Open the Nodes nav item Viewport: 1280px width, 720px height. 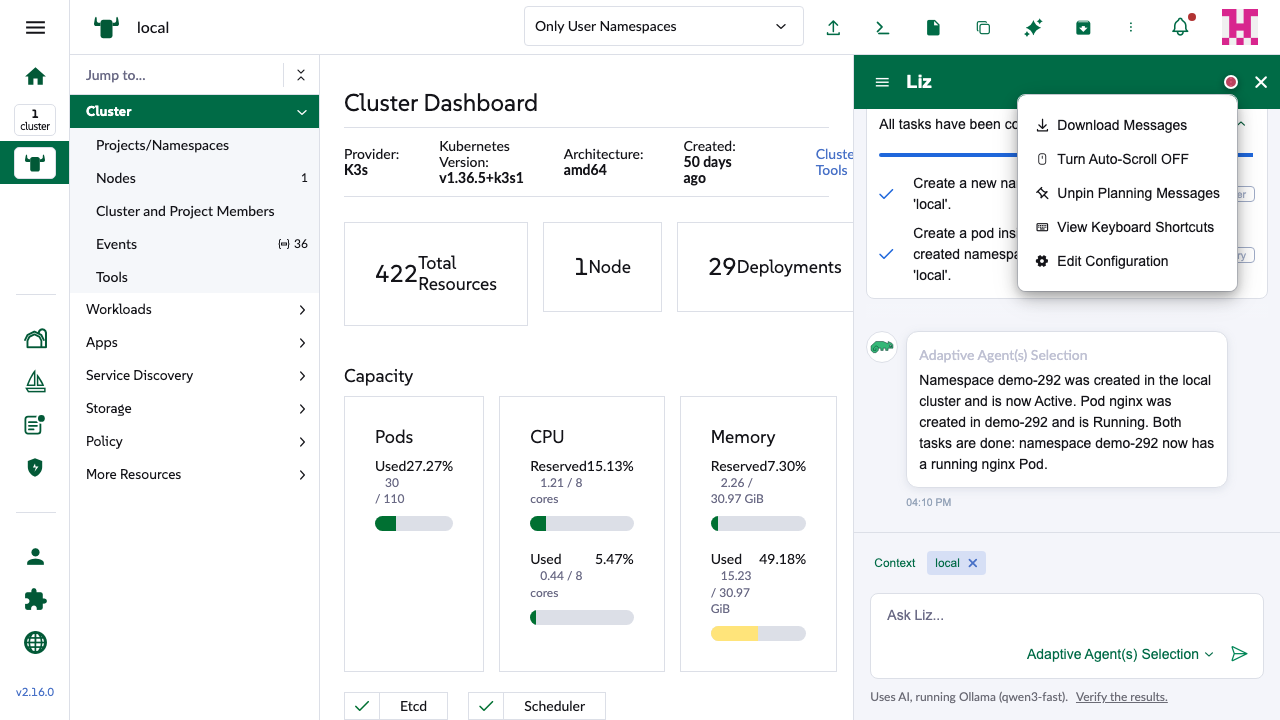point(194,178)
